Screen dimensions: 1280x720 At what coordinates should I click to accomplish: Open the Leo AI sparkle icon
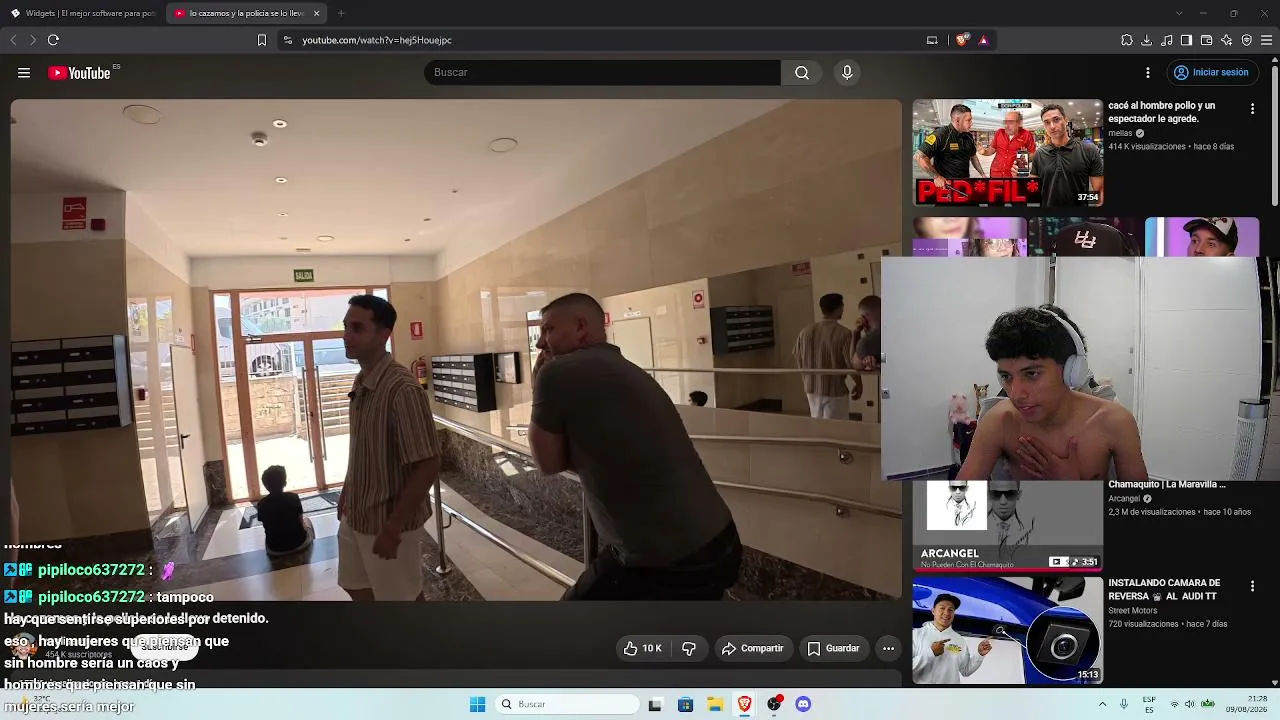tap(1227, 40)
